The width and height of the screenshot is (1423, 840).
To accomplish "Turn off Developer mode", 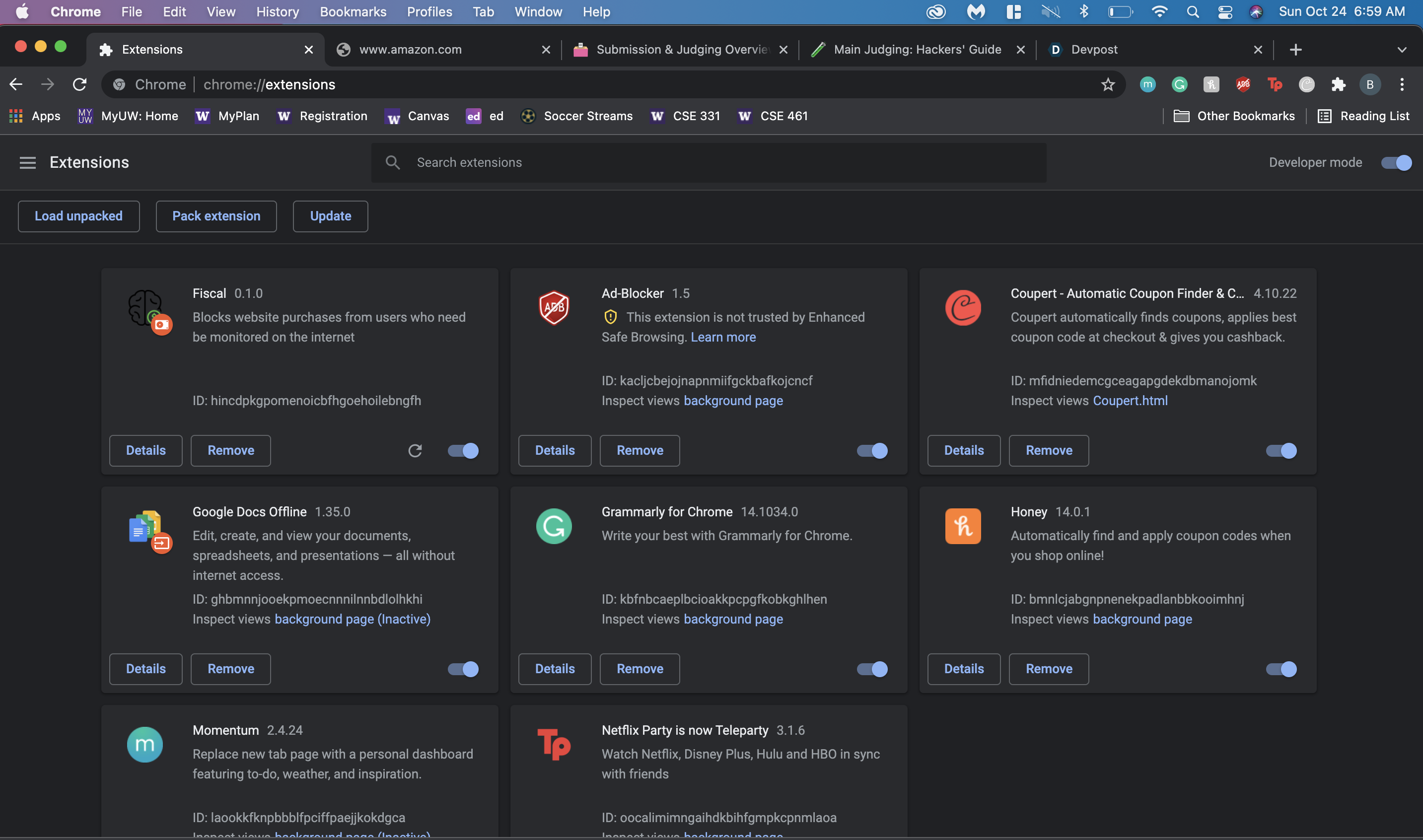I will 1396,163.
